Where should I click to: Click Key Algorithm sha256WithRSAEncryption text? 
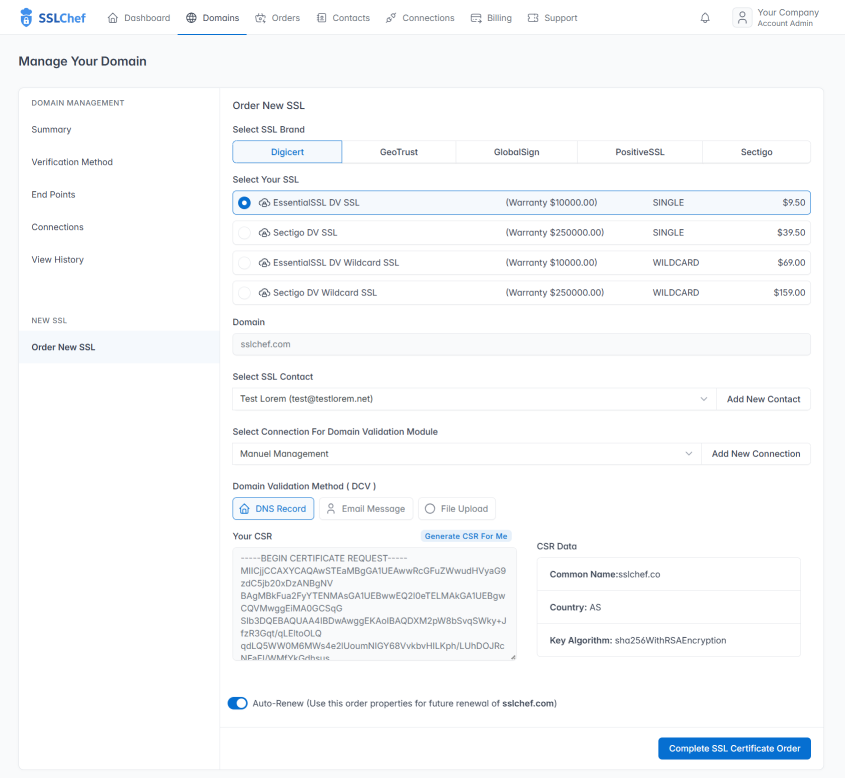[x=638, y=640]
